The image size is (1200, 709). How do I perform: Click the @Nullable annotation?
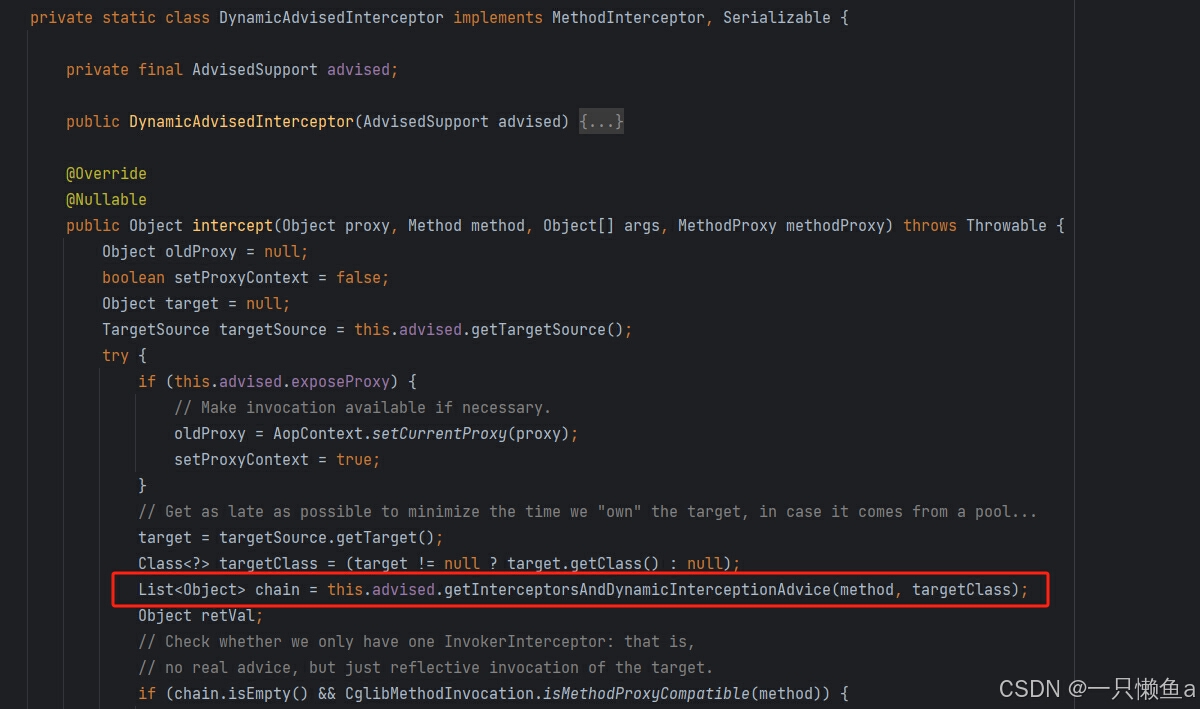coord(106,200)
